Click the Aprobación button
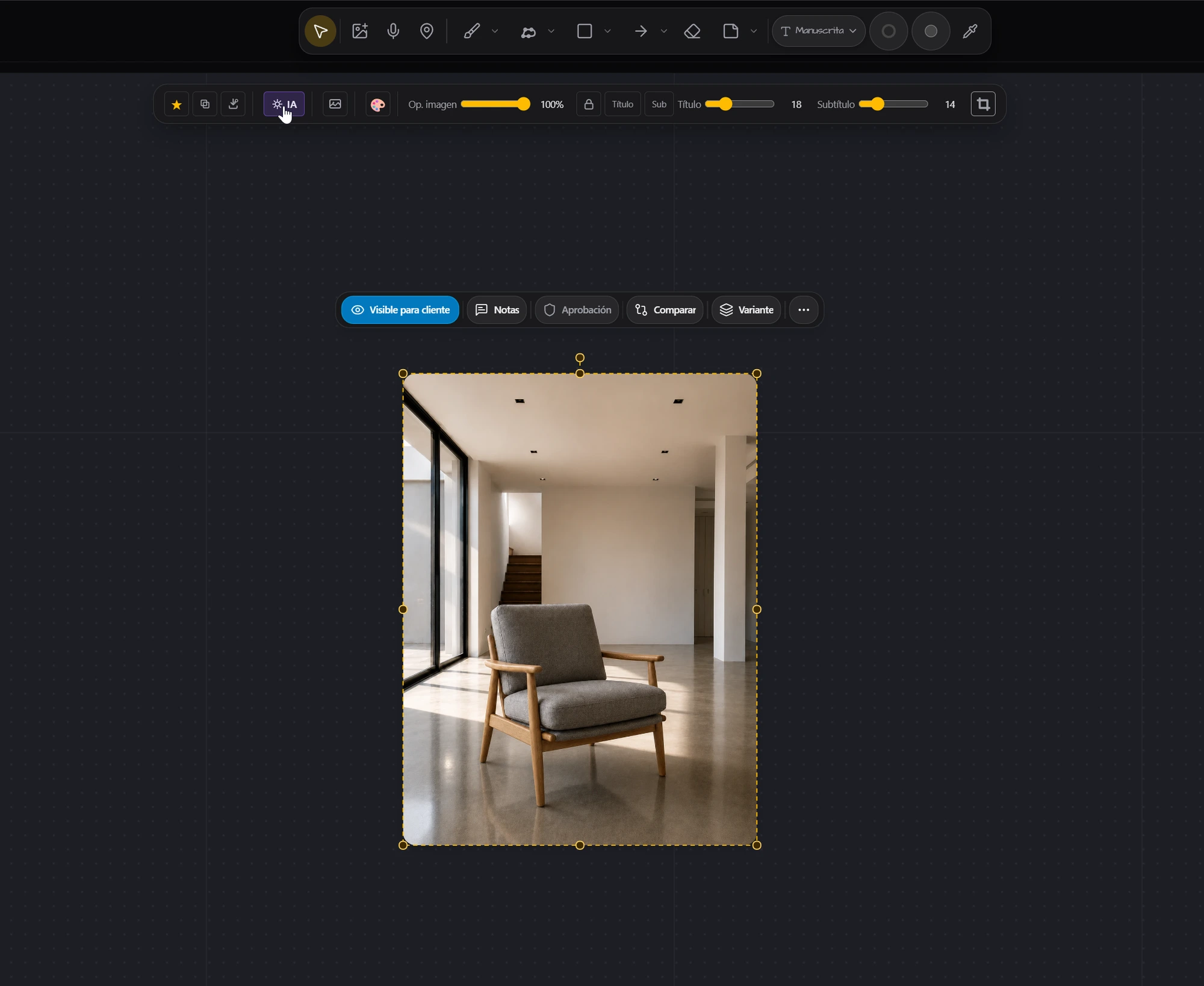 [577, 310]
